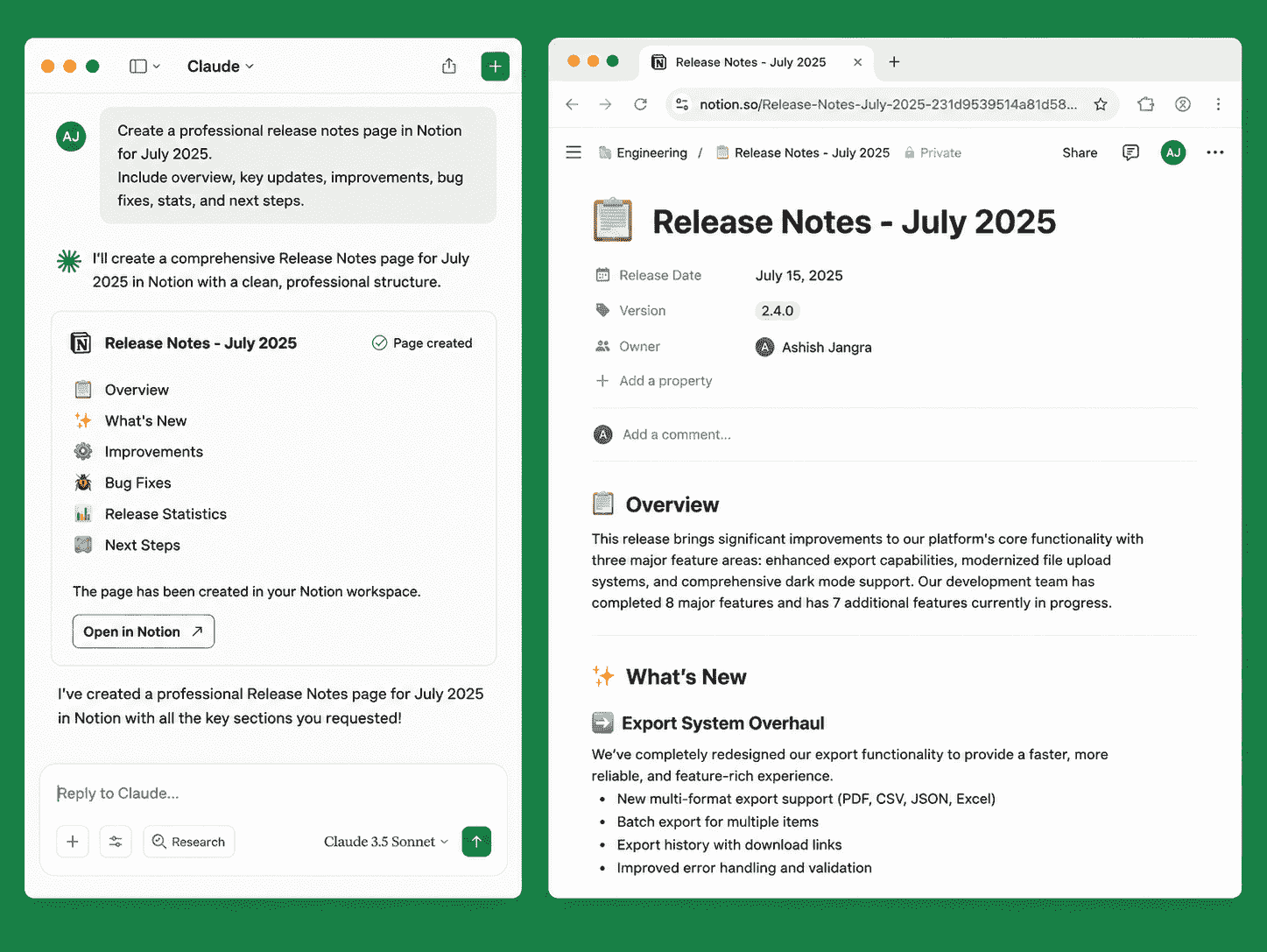
Task: Open the Claude 3.5 Sonnet model selector
Action: tap(386, 842)
